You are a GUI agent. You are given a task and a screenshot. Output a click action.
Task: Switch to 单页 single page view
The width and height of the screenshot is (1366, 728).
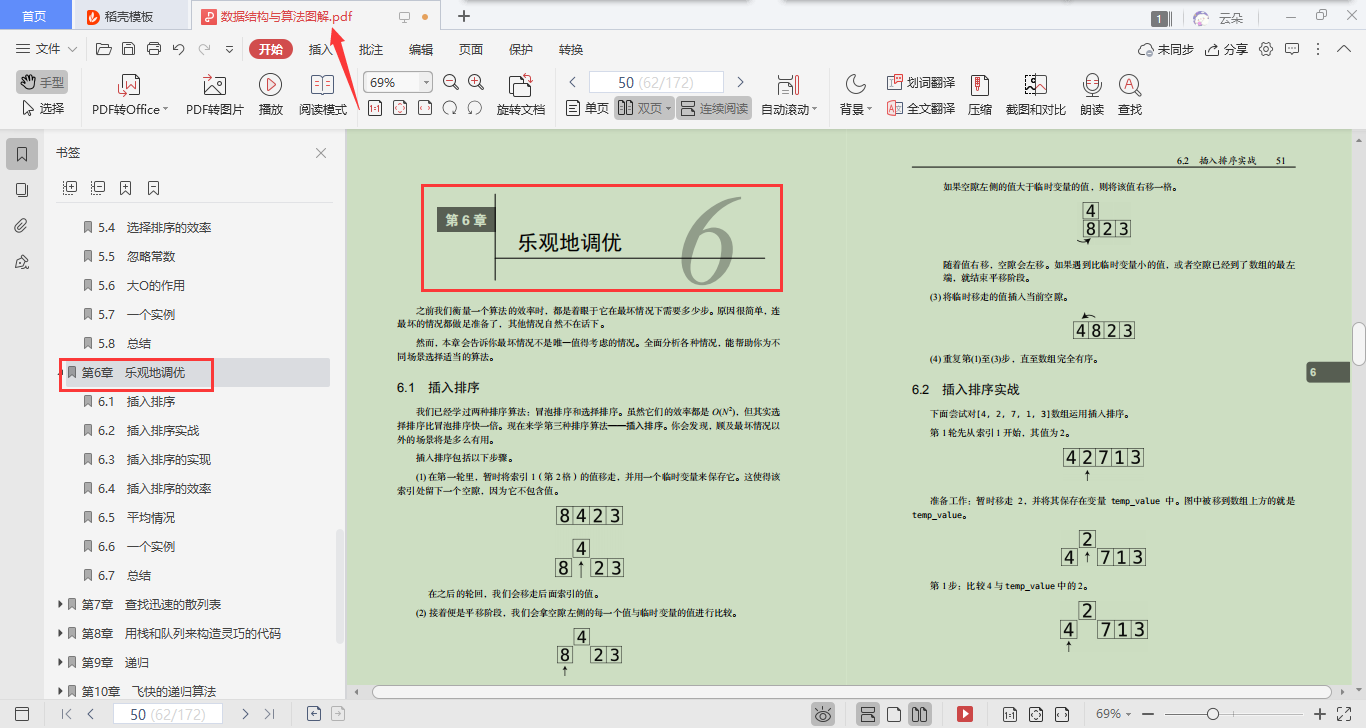coord(587,108)
